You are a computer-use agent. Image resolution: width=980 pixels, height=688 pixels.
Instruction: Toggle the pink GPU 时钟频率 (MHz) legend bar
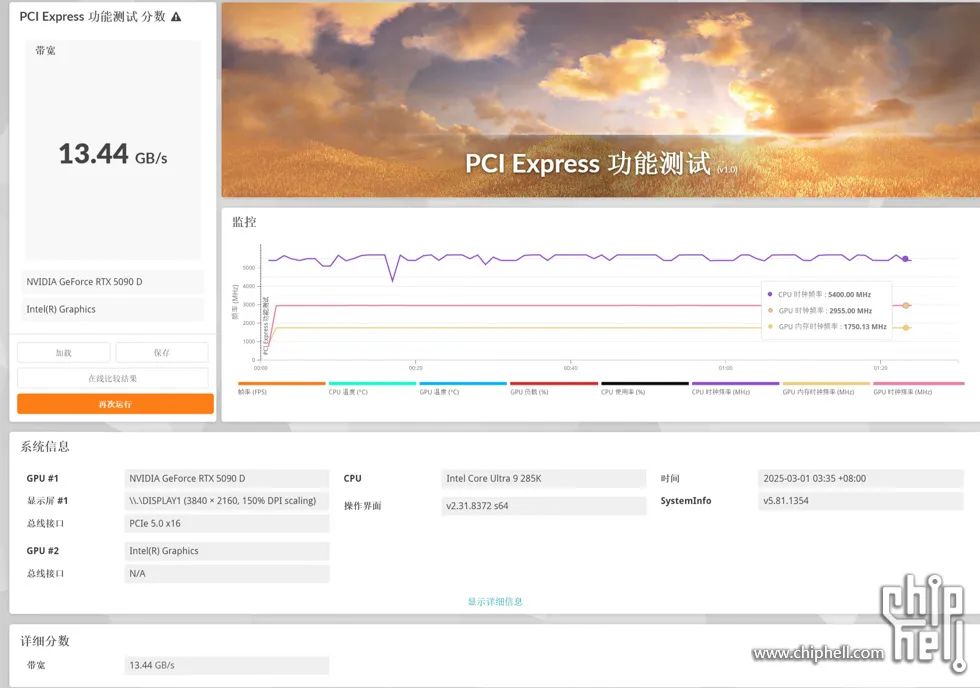click(x=919, y=384)
